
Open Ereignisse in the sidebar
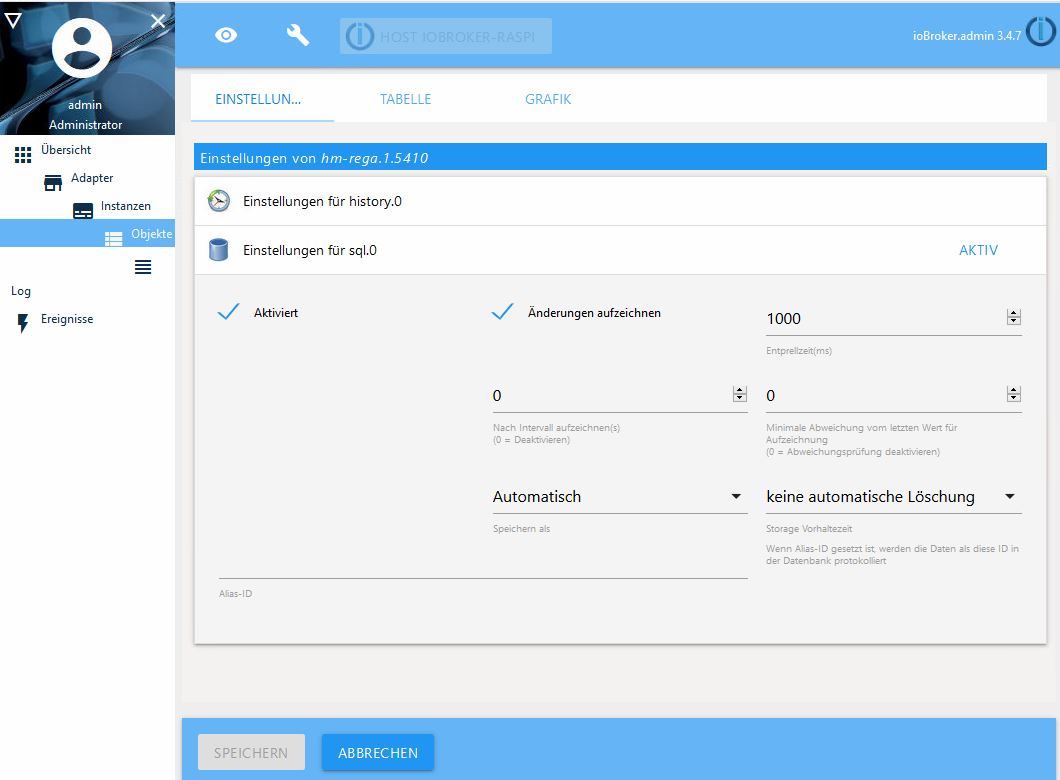pyautogui.click(x=67, y=319)
